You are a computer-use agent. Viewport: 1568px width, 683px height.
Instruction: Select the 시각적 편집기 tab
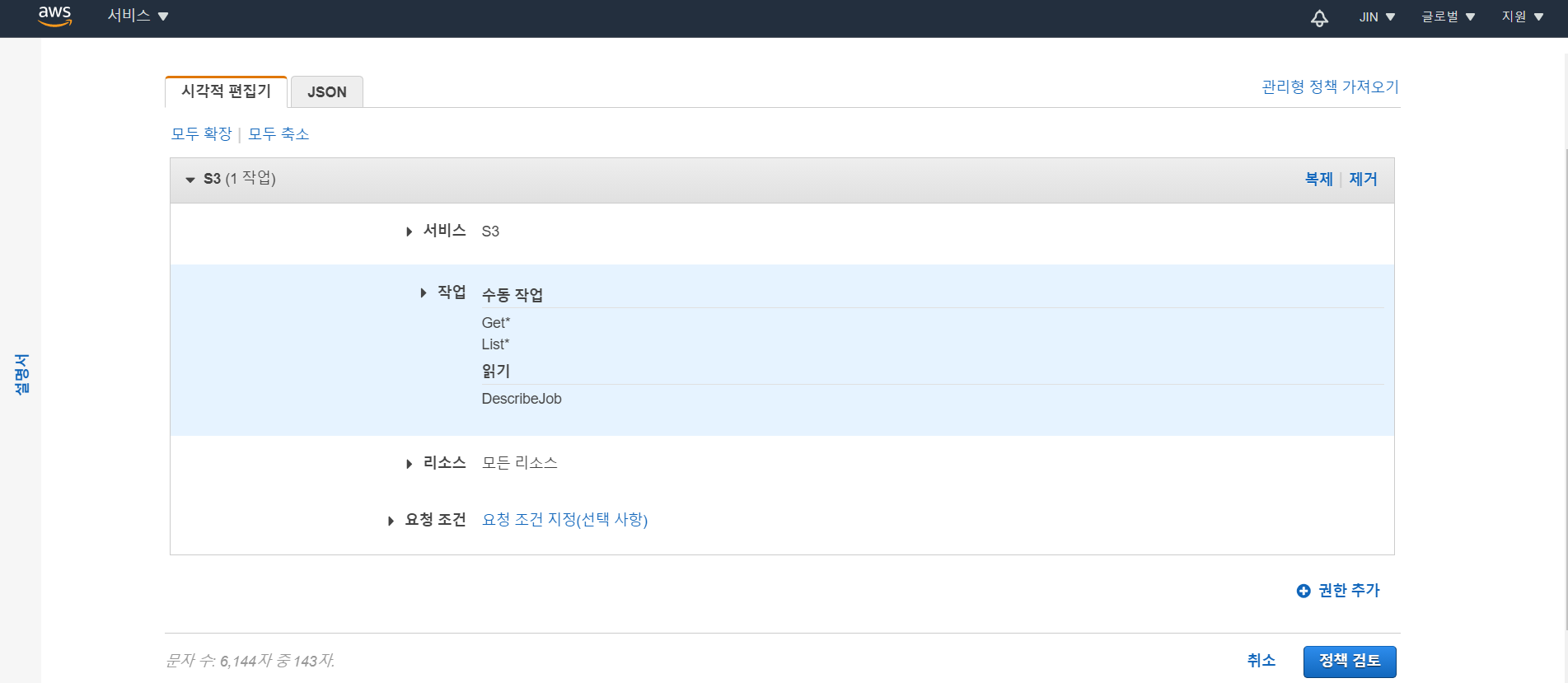[226, 91]
